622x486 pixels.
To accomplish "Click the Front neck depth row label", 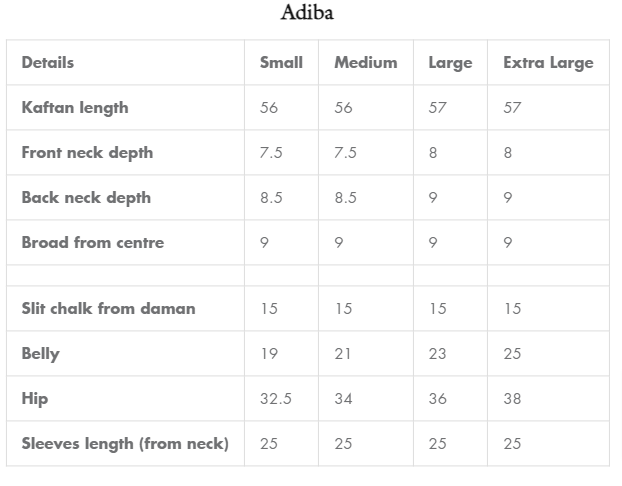I will click(87, 152).
